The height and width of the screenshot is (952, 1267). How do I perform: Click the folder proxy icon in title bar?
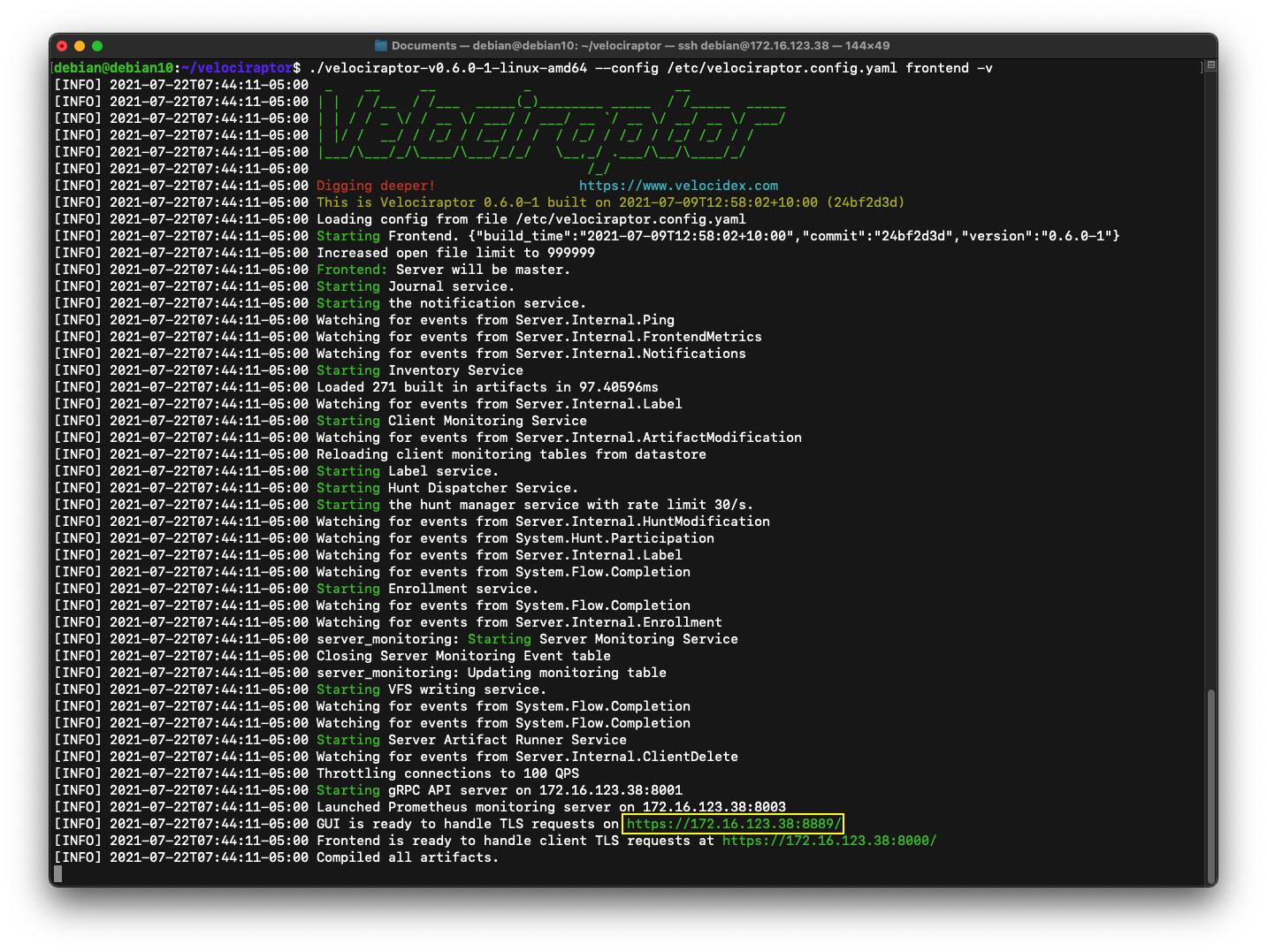pos(381,46)
